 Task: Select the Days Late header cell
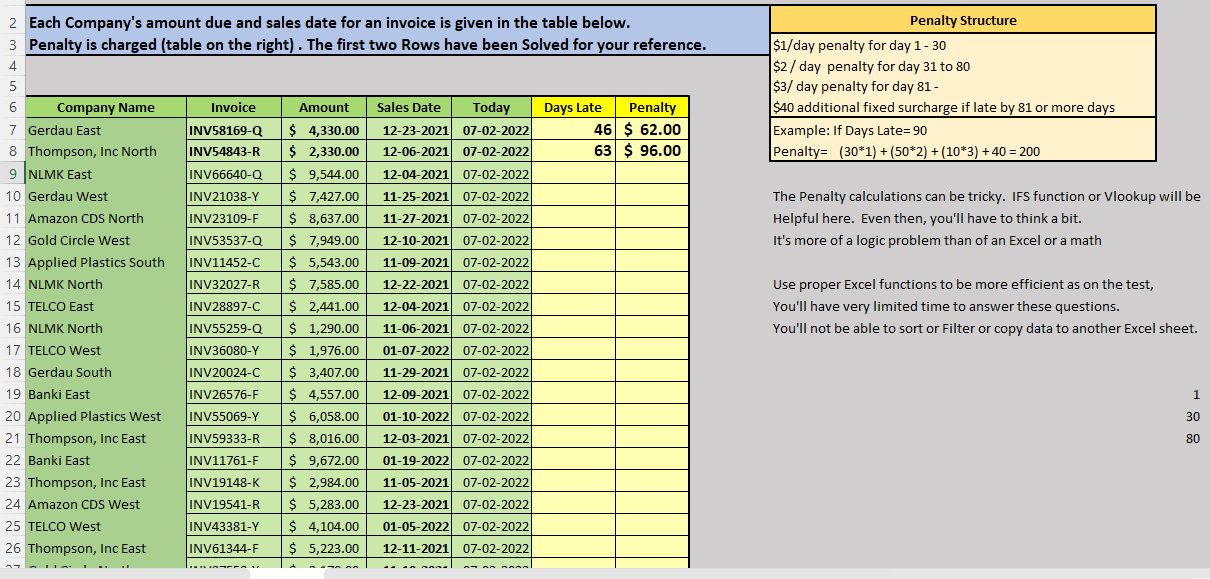tap(574, 107)
